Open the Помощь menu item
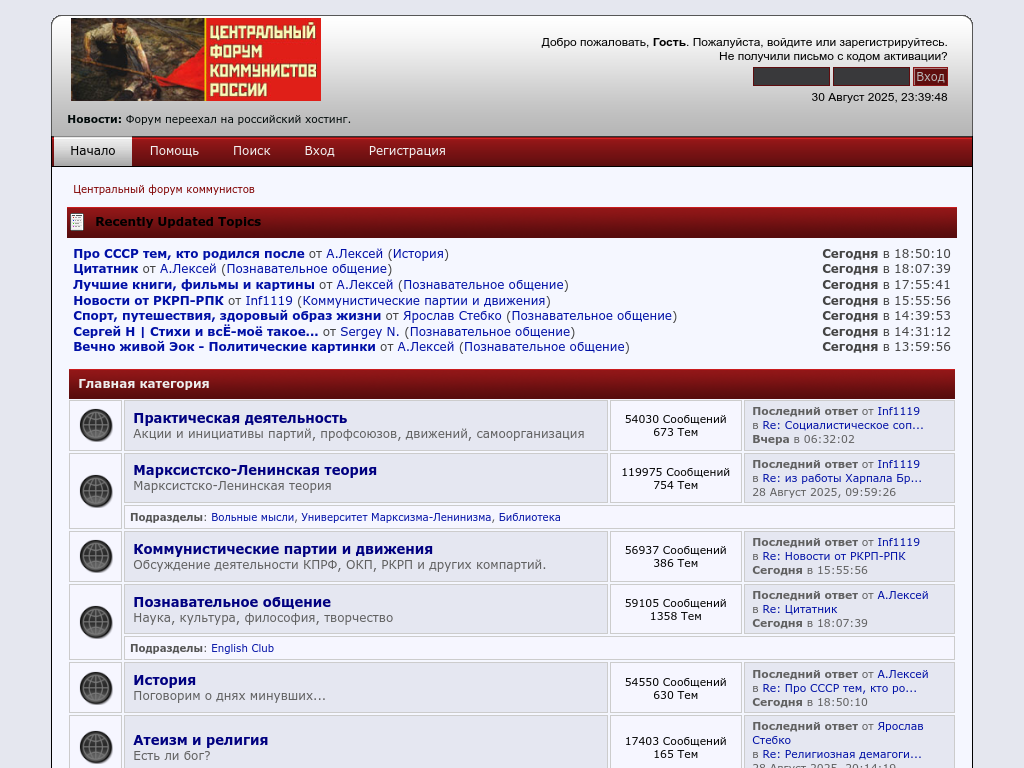Image resolution: width=1024 pixels, height=768 pixels. coord(174,151)
